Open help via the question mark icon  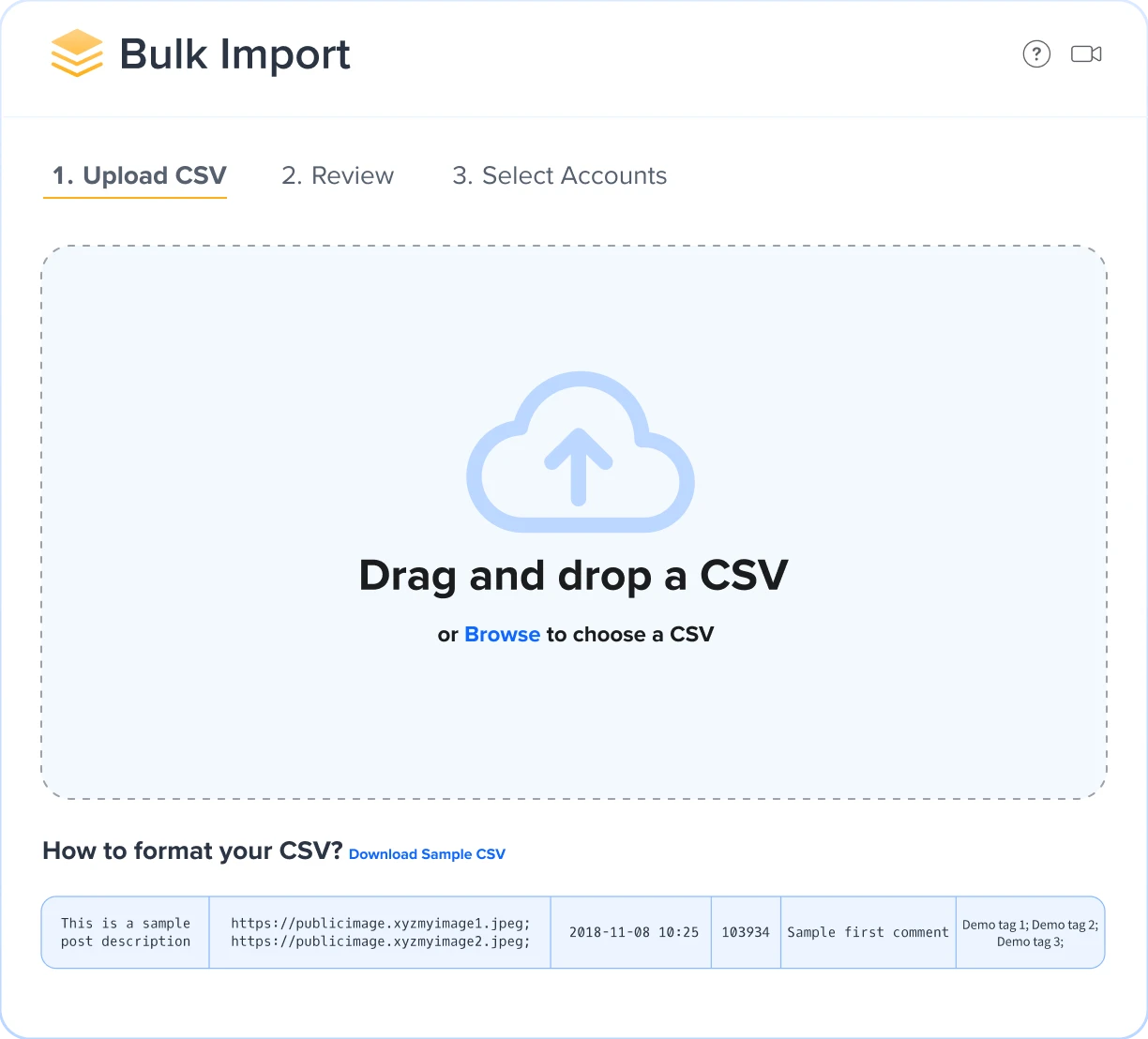point(1036,54)
